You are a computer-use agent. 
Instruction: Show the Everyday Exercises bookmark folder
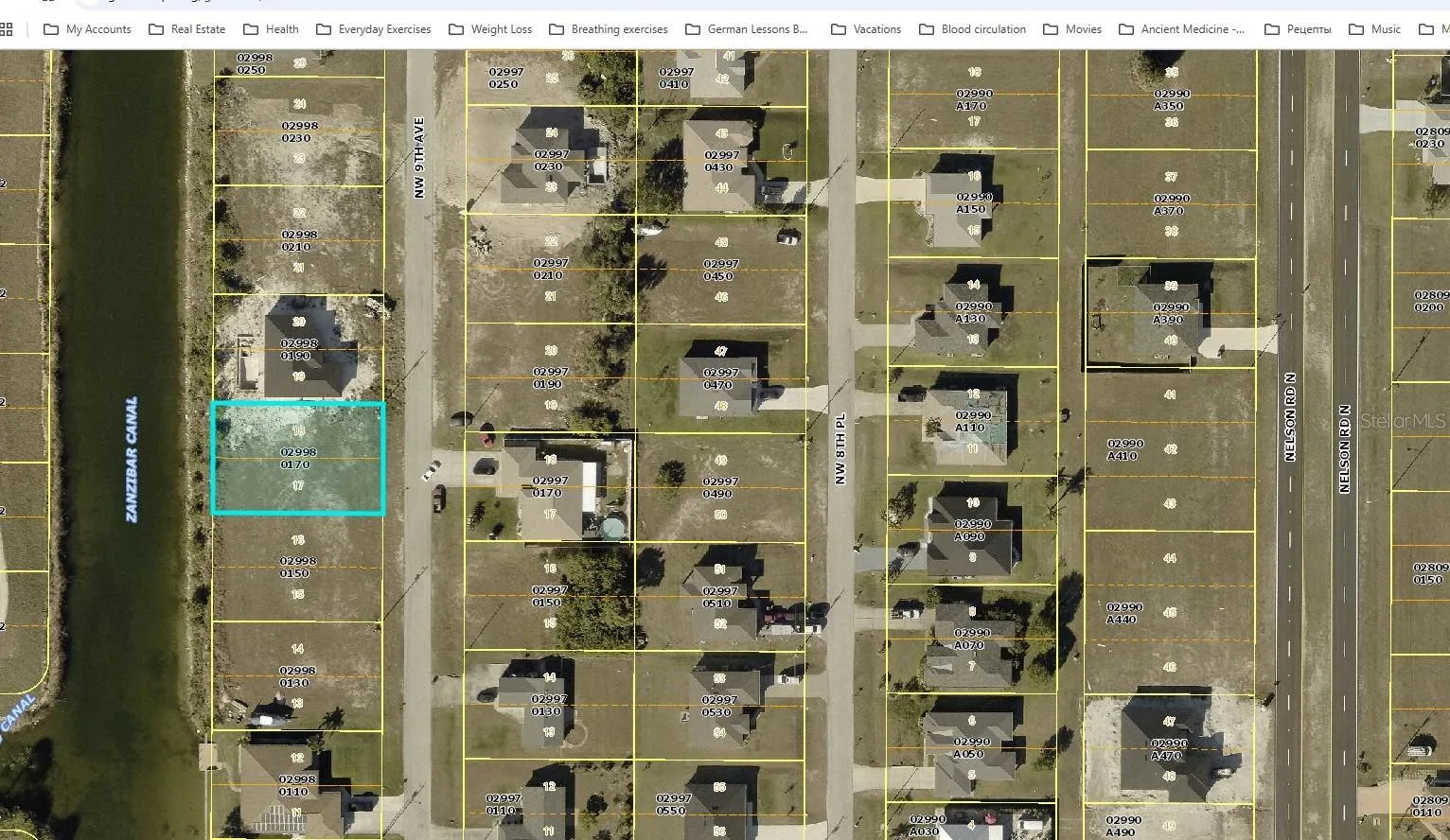[373, 29]
